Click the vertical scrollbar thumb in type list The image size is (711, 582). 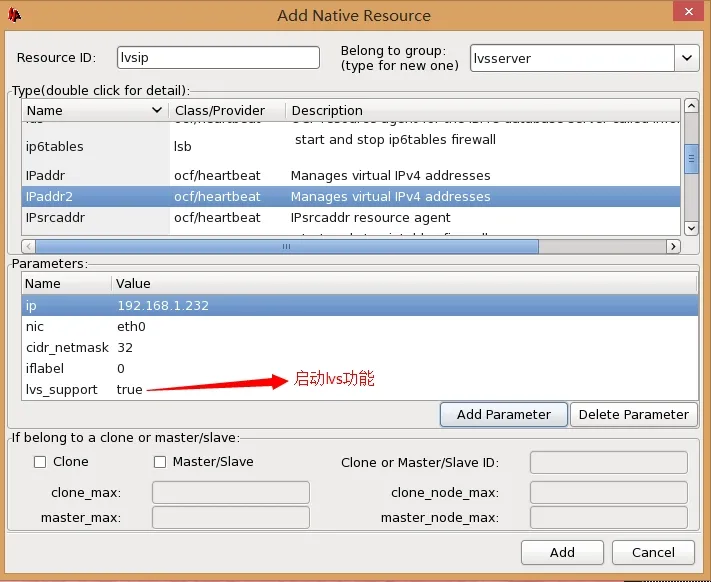click(x=691, y=159)
